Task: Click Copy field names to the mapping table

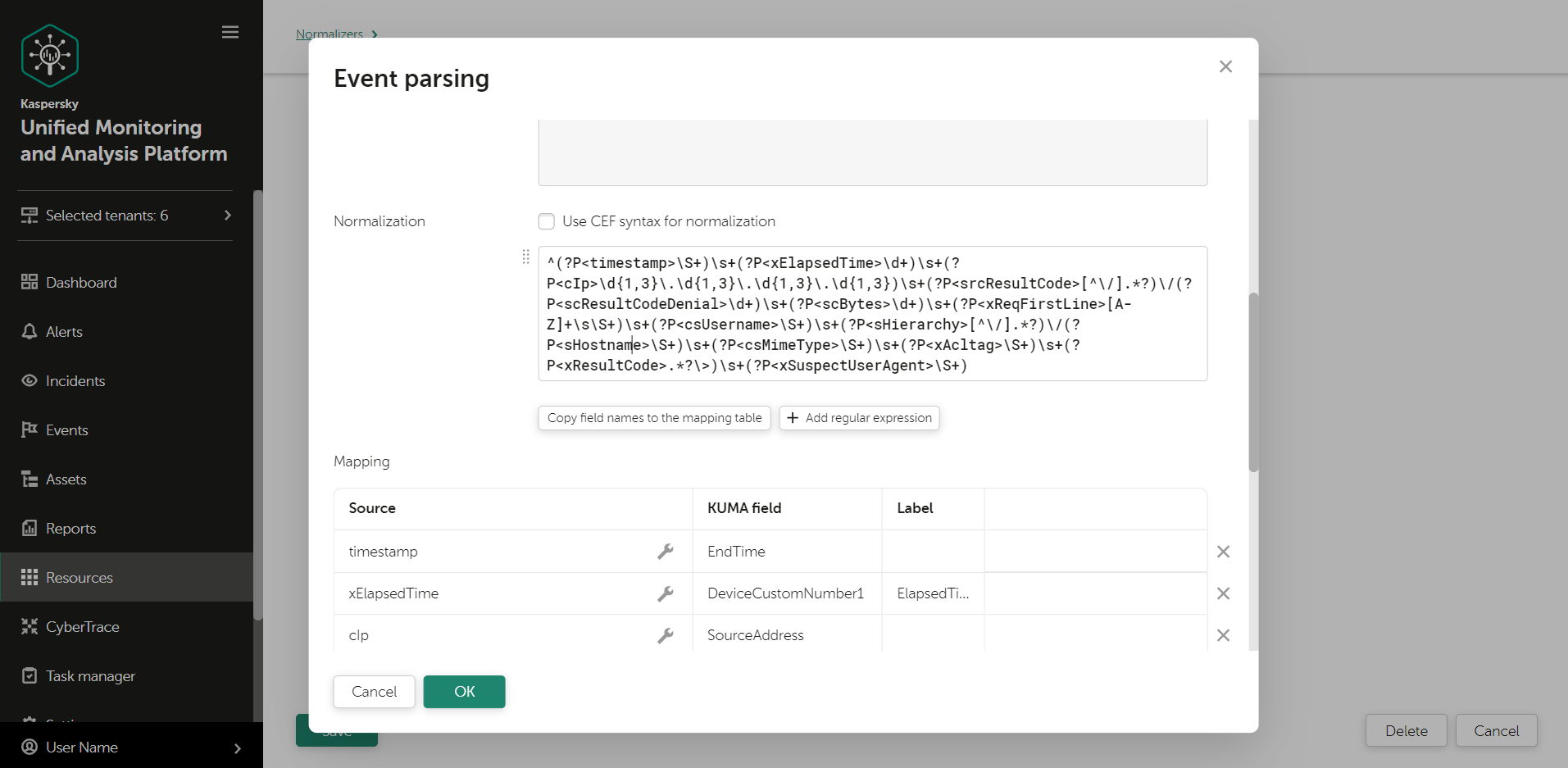Action: pos(654,418)
